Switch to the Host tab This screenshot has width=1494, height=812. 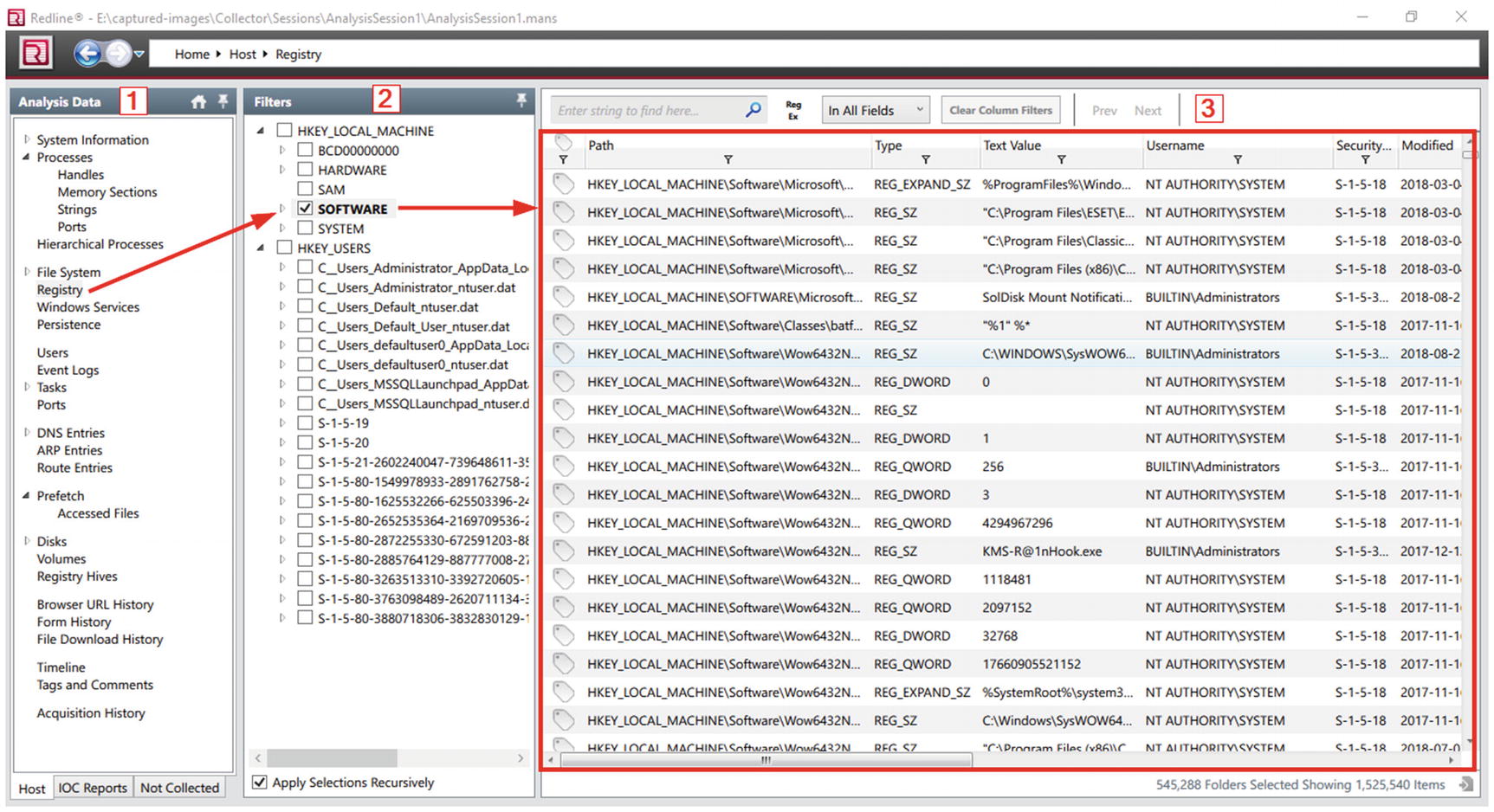point(32,788)
